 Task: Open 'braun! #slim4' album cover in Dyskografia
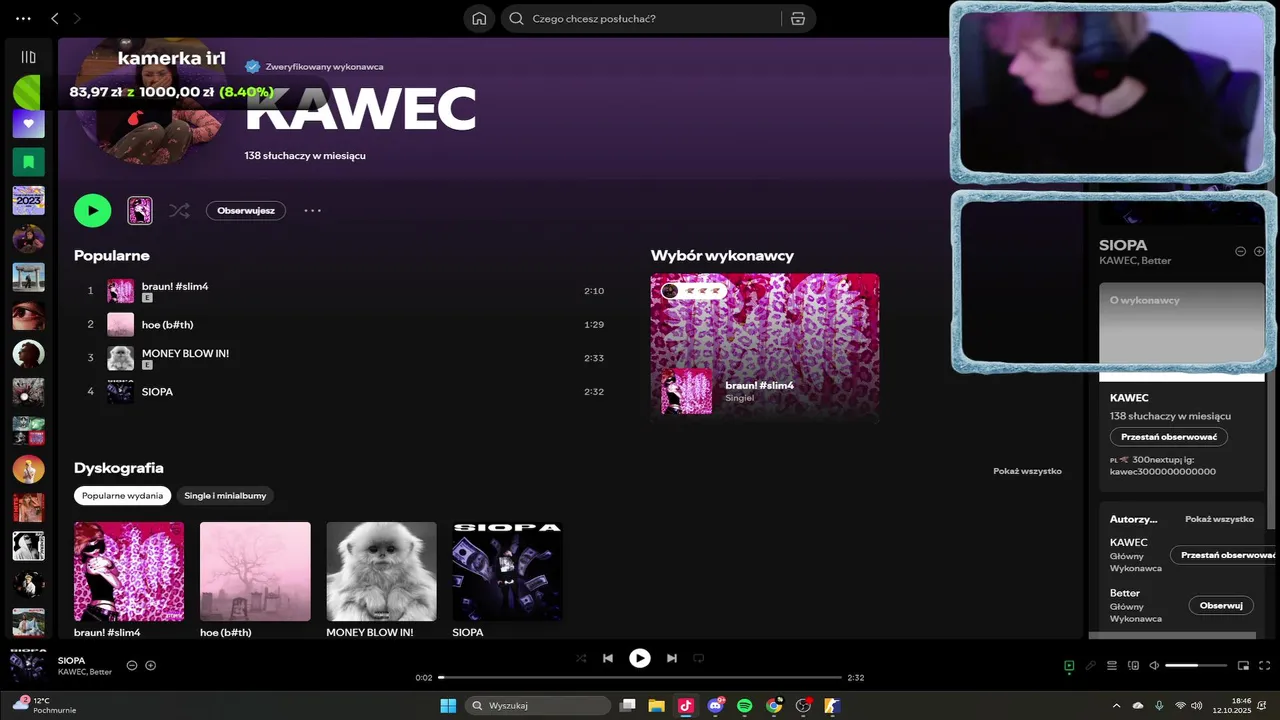[x=129, y=571]
